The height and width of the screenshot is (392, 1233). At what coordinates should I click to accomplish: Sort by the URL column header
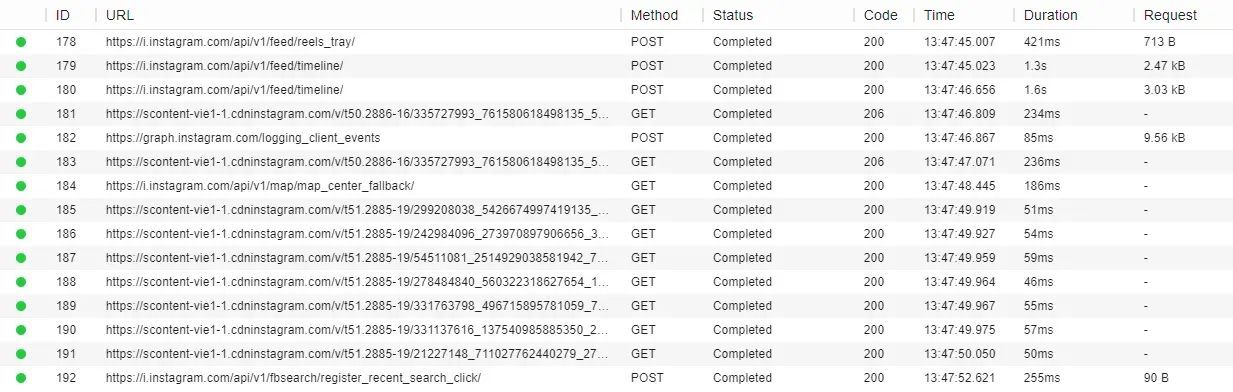click(x=120, y=15)
